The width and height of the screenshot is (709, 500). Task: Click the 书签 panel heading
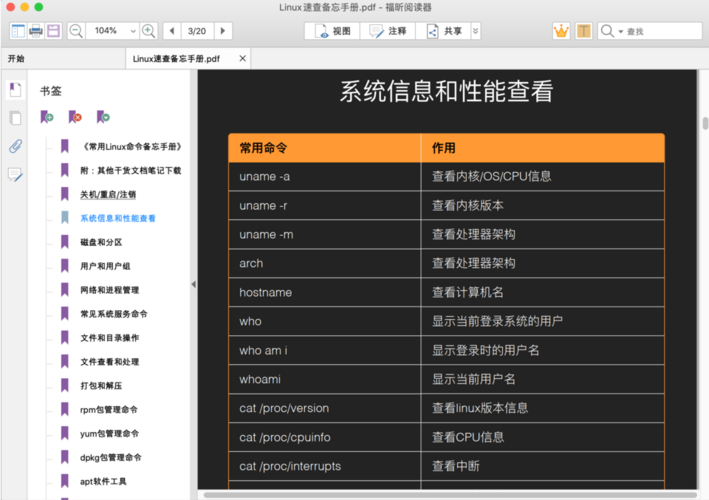pos(51,91)
